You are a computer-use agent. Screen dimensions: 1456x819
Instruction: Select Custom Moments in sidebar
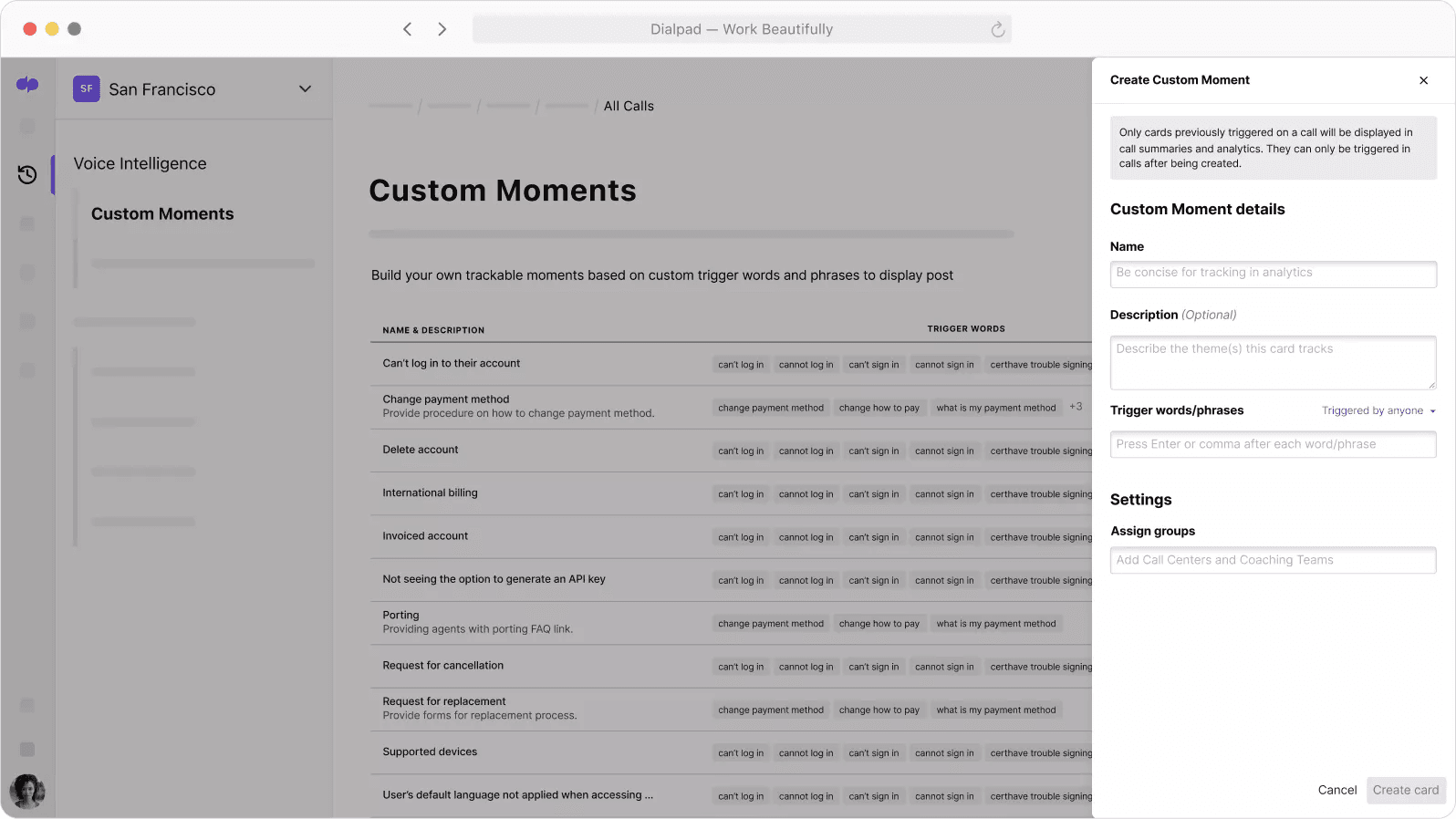pos(162,213)
